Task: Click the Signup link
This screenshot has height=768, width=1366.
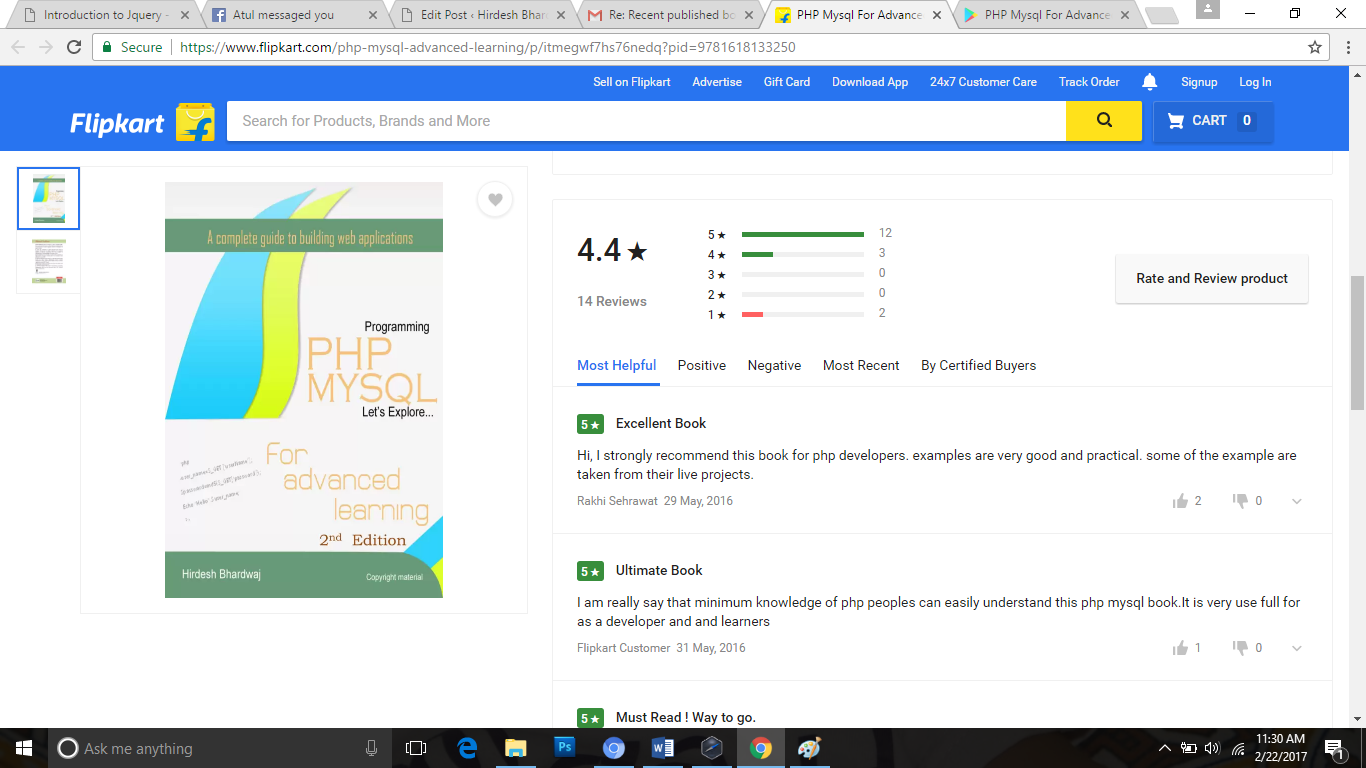Action: point(1199,82)
